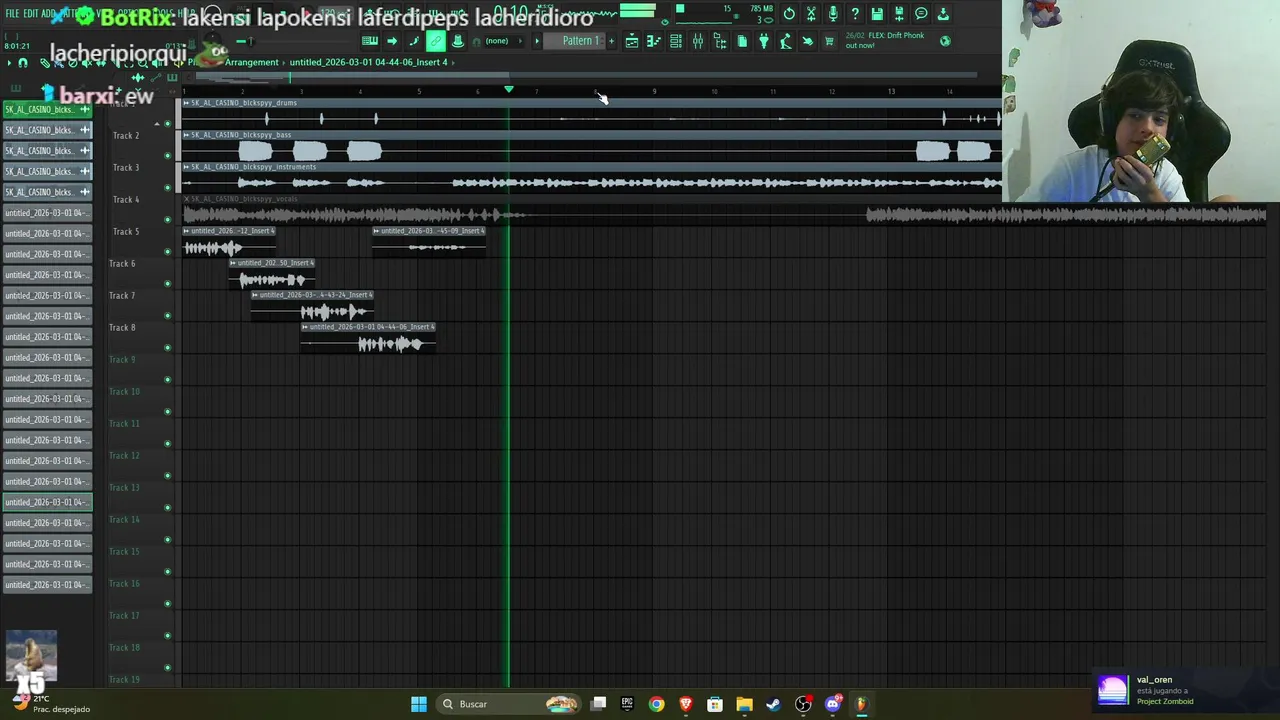
Task: Click the globe news icon
Action: tap(945, 41)
